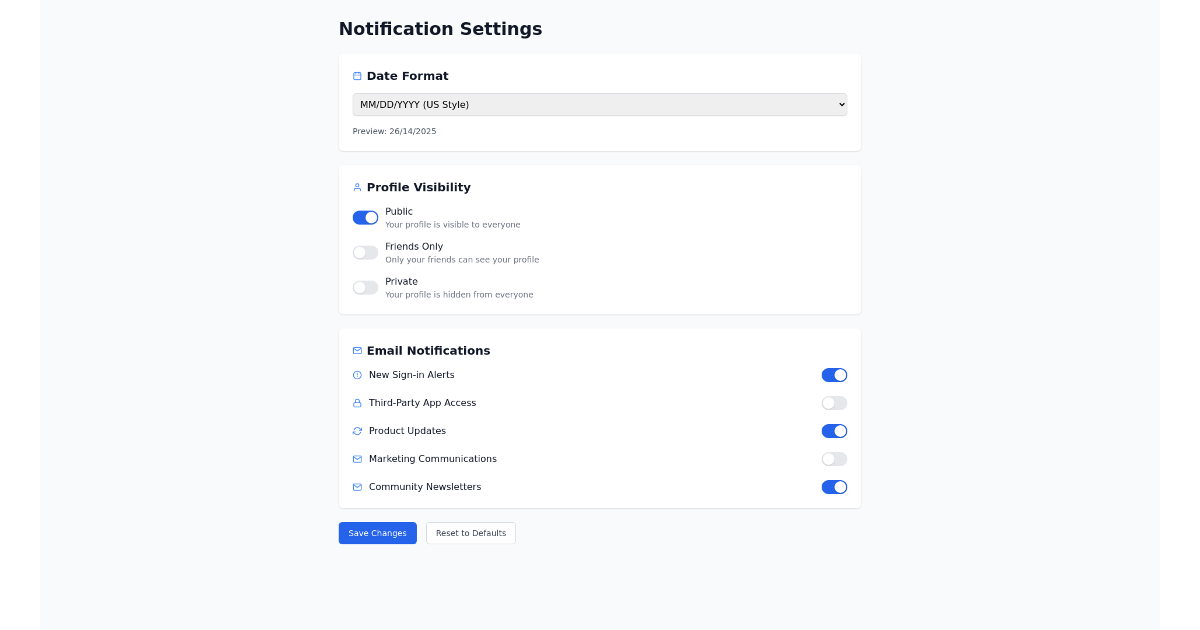Disable the Public profile visibility toggle
The height and width of the screenshot is (630, 1200).
click(365, 217)
